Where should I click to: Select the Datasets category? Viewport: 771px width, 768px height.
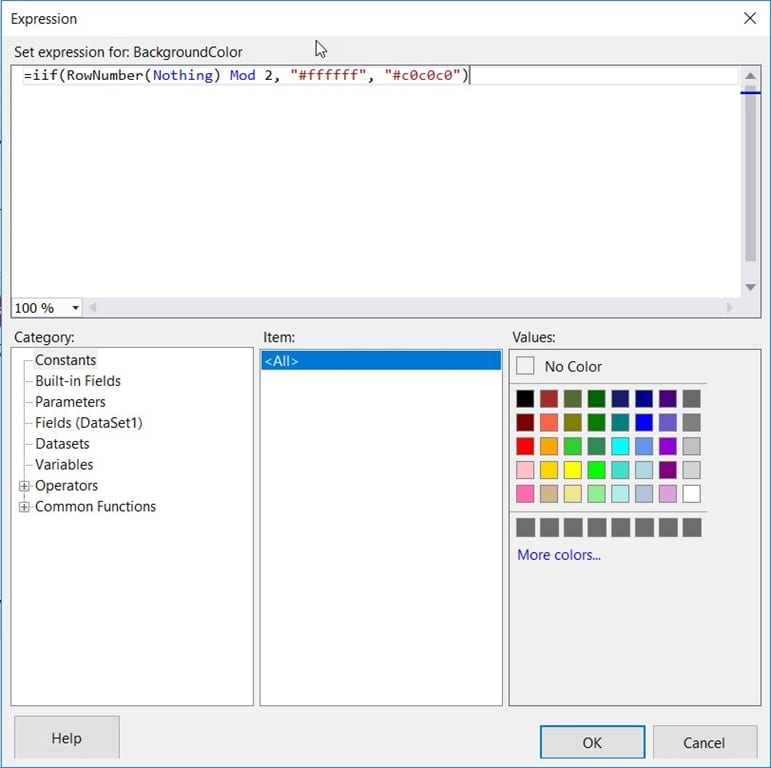62,443
